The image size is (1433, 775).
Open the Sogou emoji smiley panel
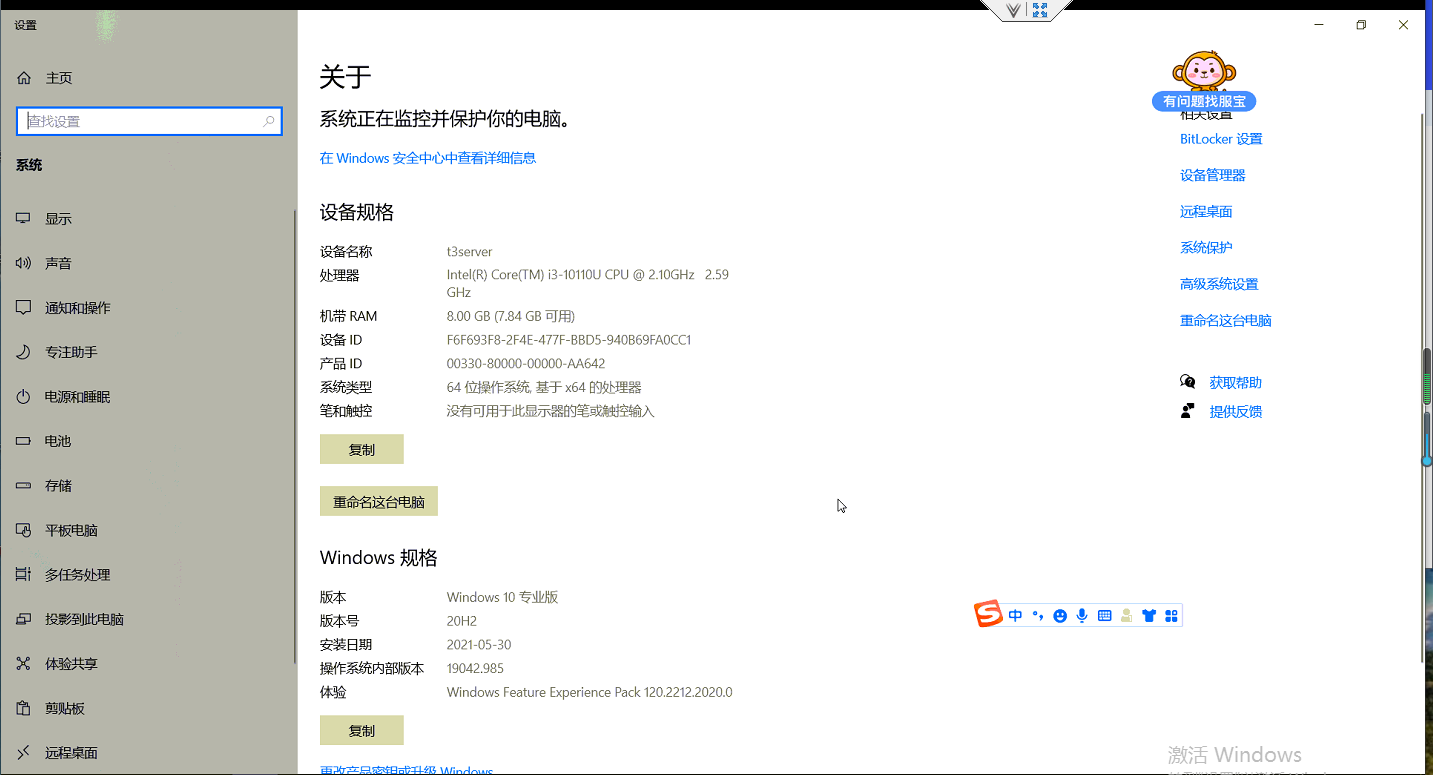[1060, 616]
